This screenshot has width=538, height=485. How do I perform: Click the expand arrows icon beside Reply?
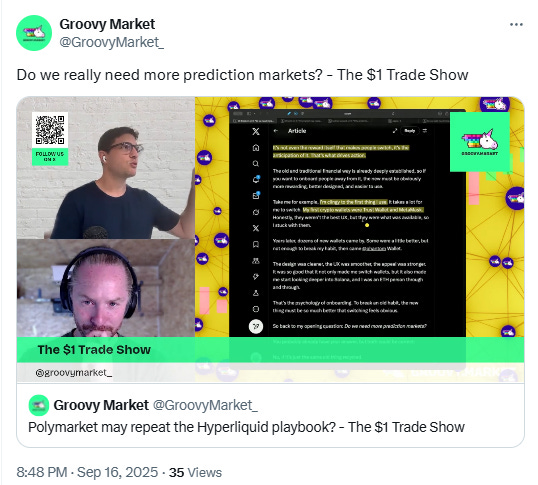395,131
